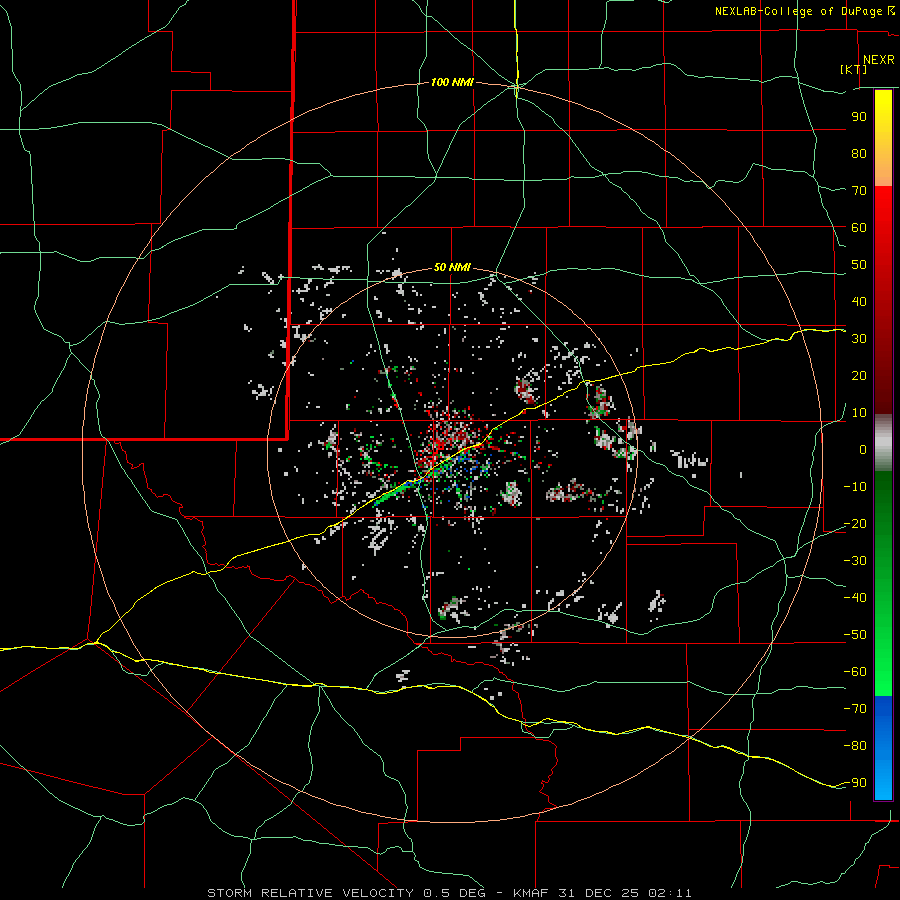The height and width of the screenshot is (900, 900).
Task: Select the blue bottom segment of the color bar
Action: (x=883, y=748)
